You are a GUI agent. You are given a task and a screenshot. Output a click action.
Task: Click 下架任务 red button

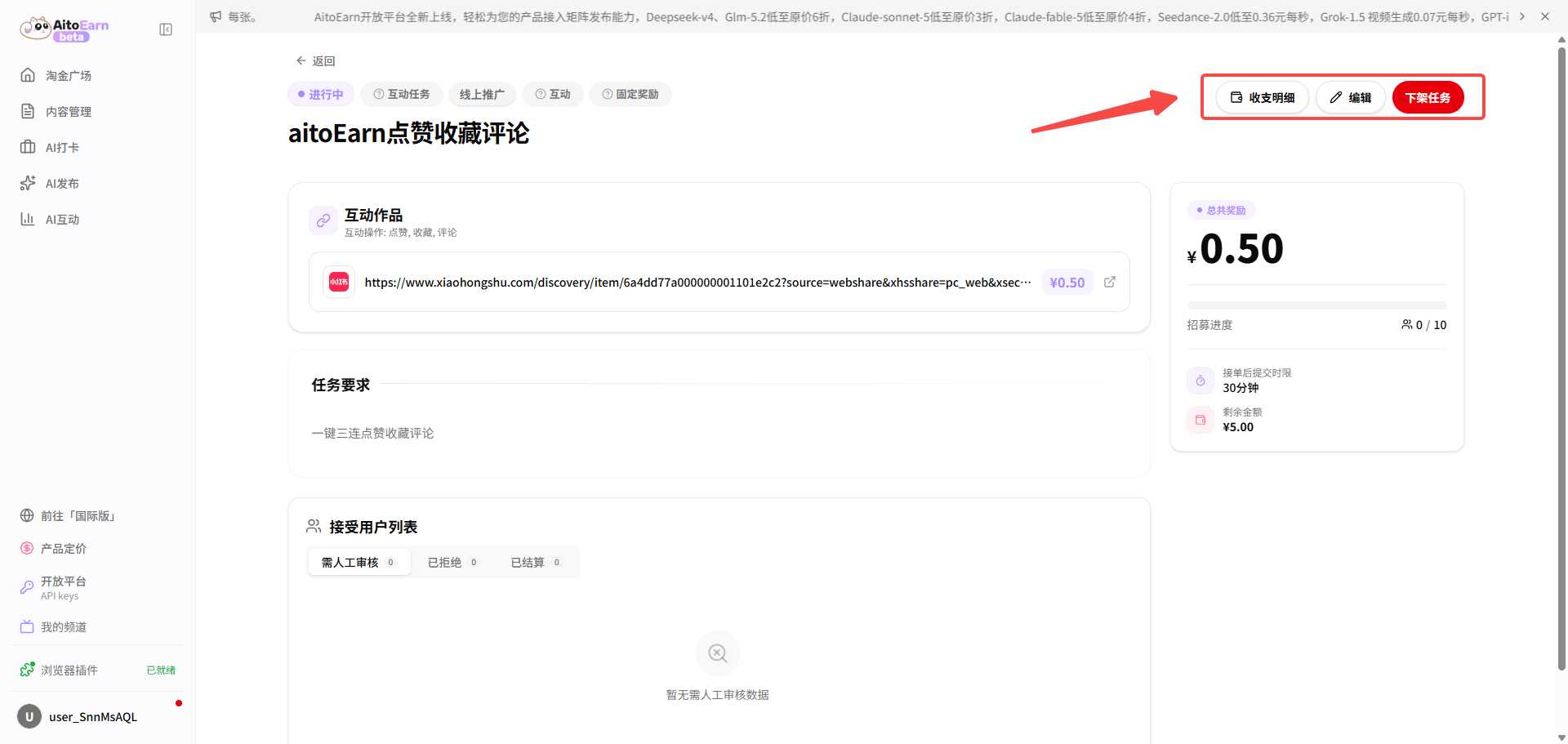tap(1428, 97)
